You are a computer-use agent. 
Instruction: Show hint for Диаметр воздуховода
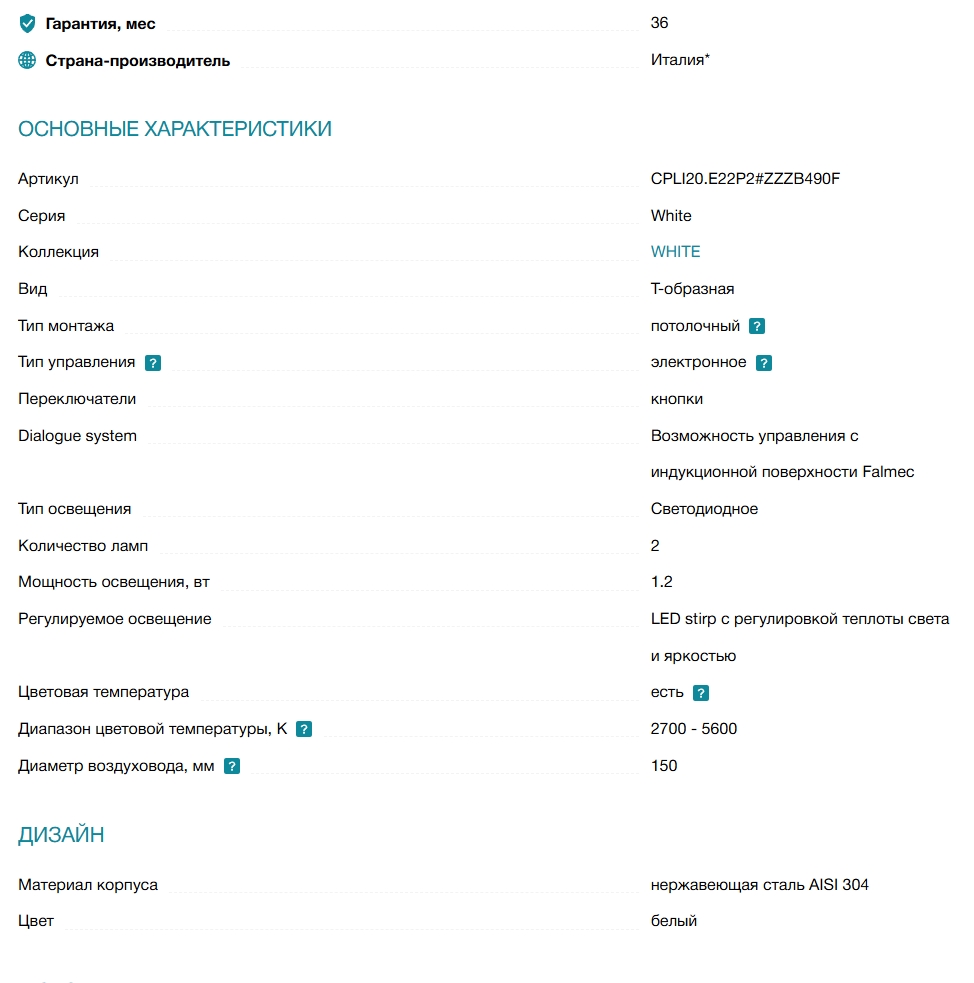point(232,766)
